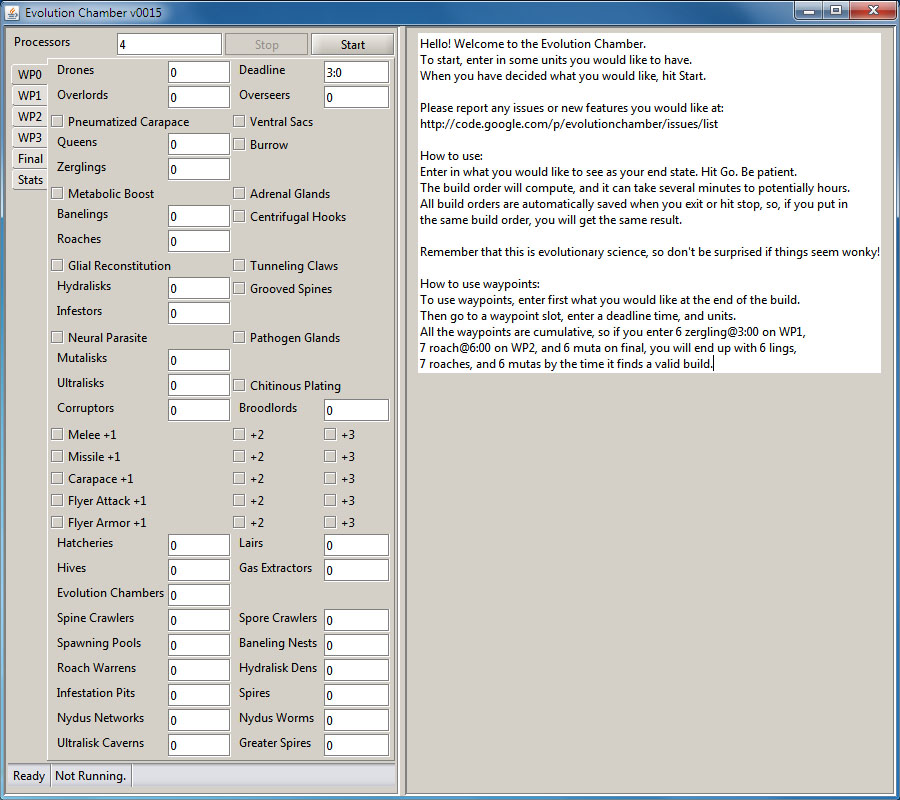
Task: Enable Neural Parasite
Action: (57, 337)
